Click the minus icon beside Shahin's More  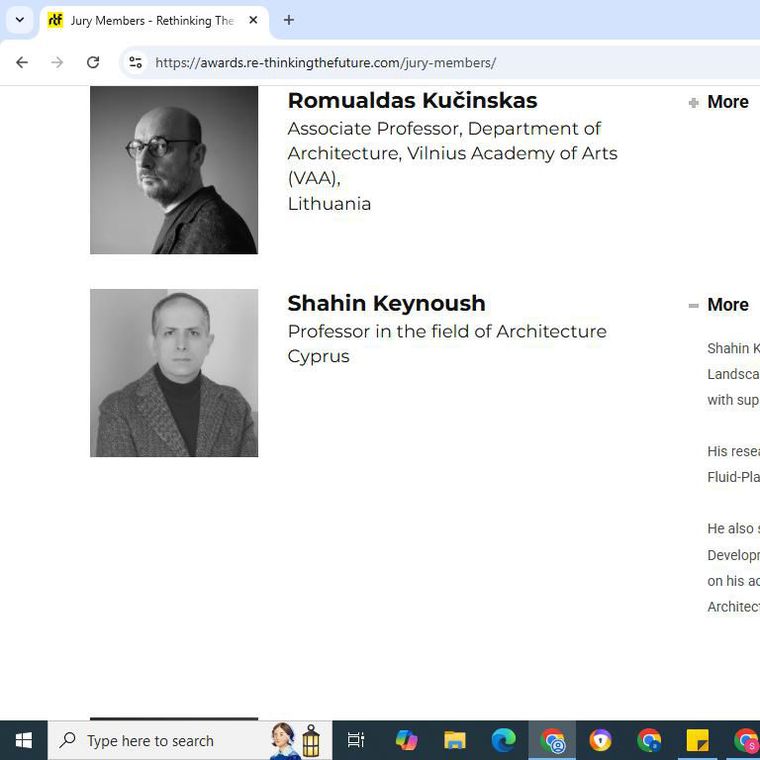pyautogui.click(x=693, y=305)
